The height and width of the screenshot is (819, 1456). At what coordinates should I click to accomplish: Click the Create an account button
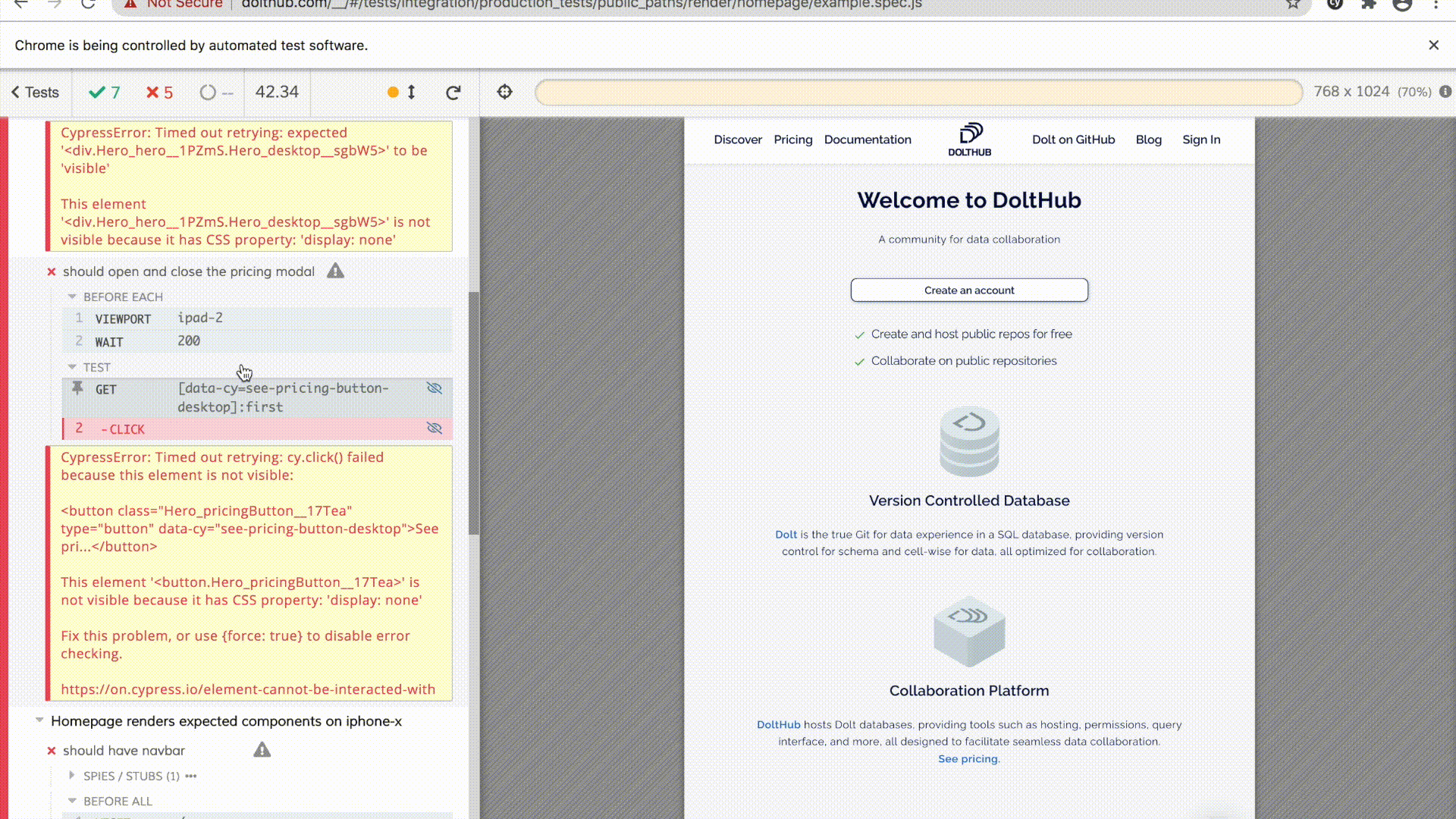pos(968,290)
